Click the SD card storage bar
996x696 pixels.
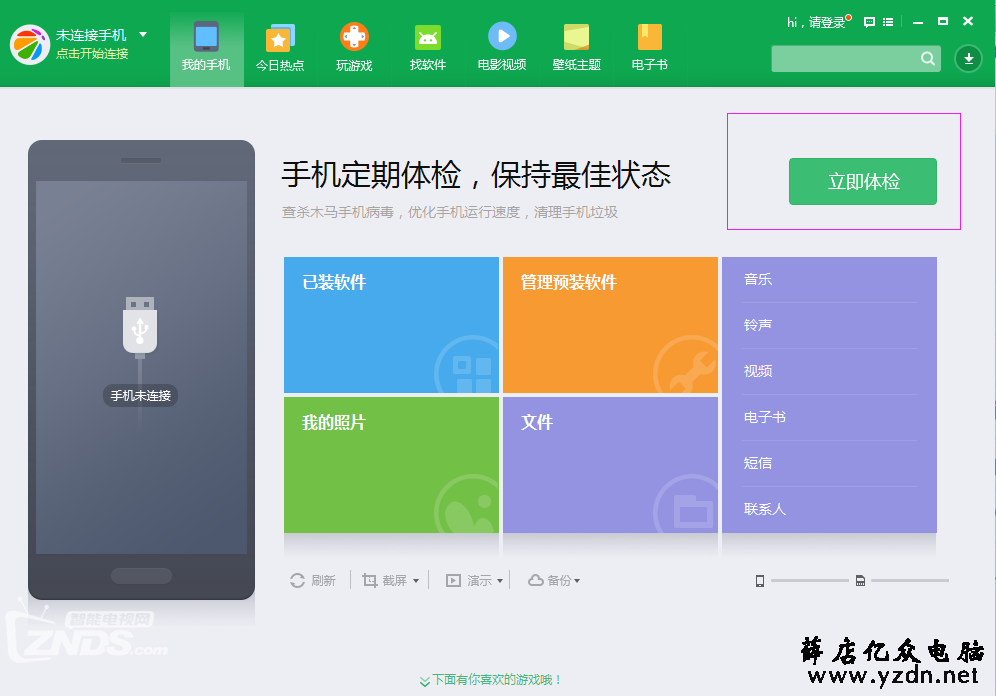click(910, 580)
